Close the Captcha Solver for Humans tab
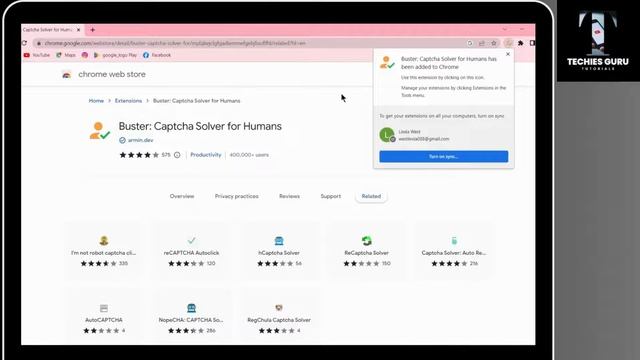 pos(78,30)
